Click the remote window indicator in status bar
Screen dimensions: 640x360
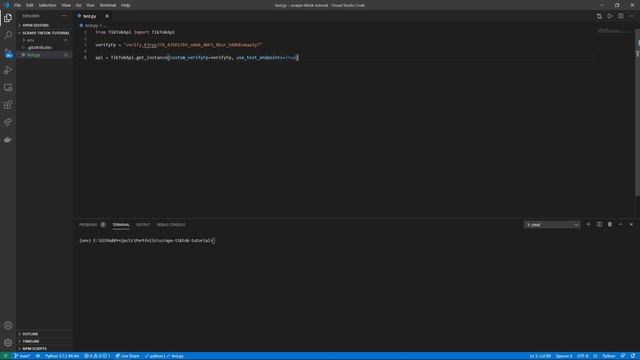pyautogui.click(x=5, y=356)
